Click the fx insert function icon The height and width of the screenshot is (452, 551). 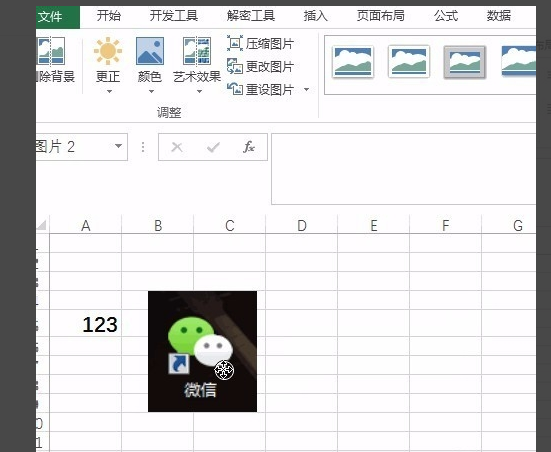248,147
